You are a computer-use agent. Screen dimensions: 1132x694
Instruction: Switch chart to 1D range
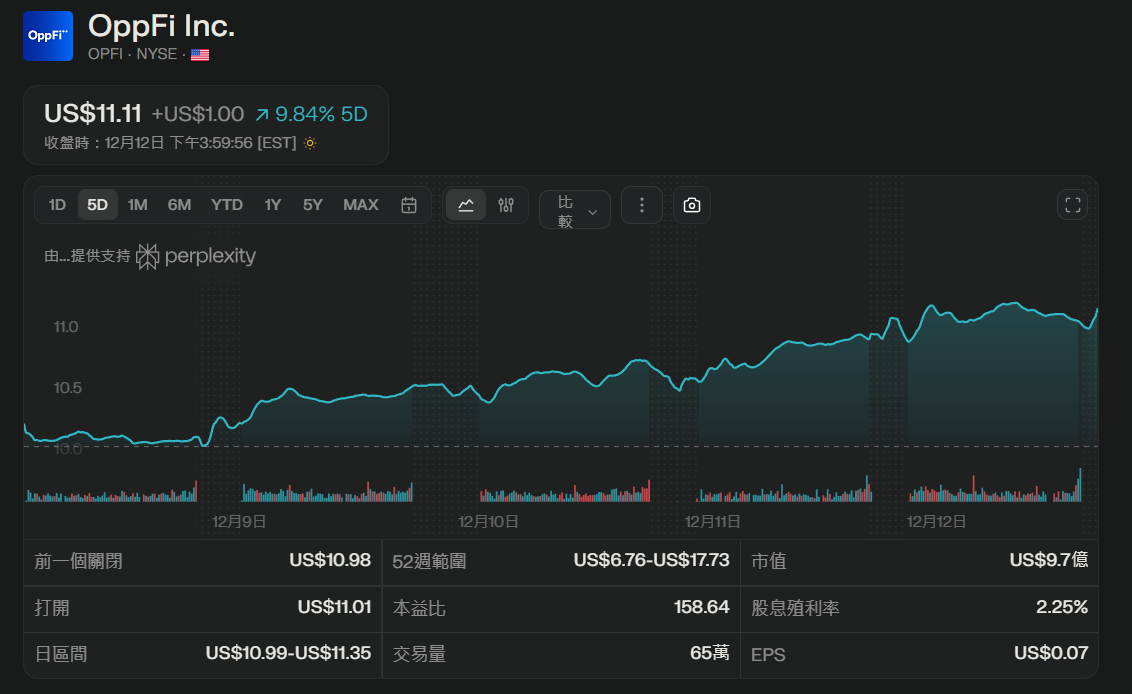click(57, 205)
